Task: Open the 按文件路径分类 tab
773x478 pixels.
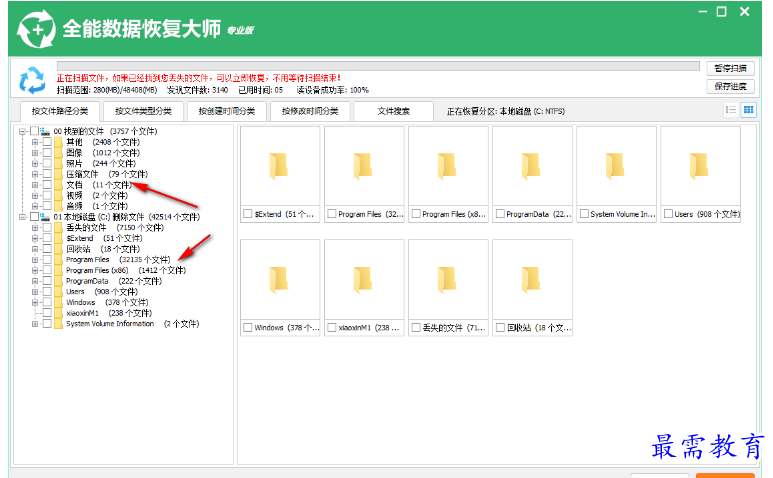Action: coord(60,111)
